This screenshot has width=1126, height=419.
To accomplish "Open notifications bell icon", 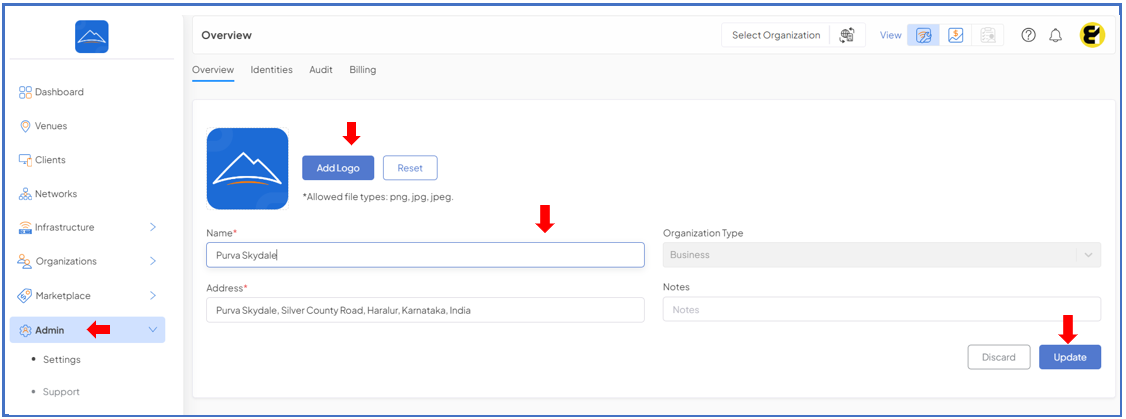I will [x=1055, y=35].
